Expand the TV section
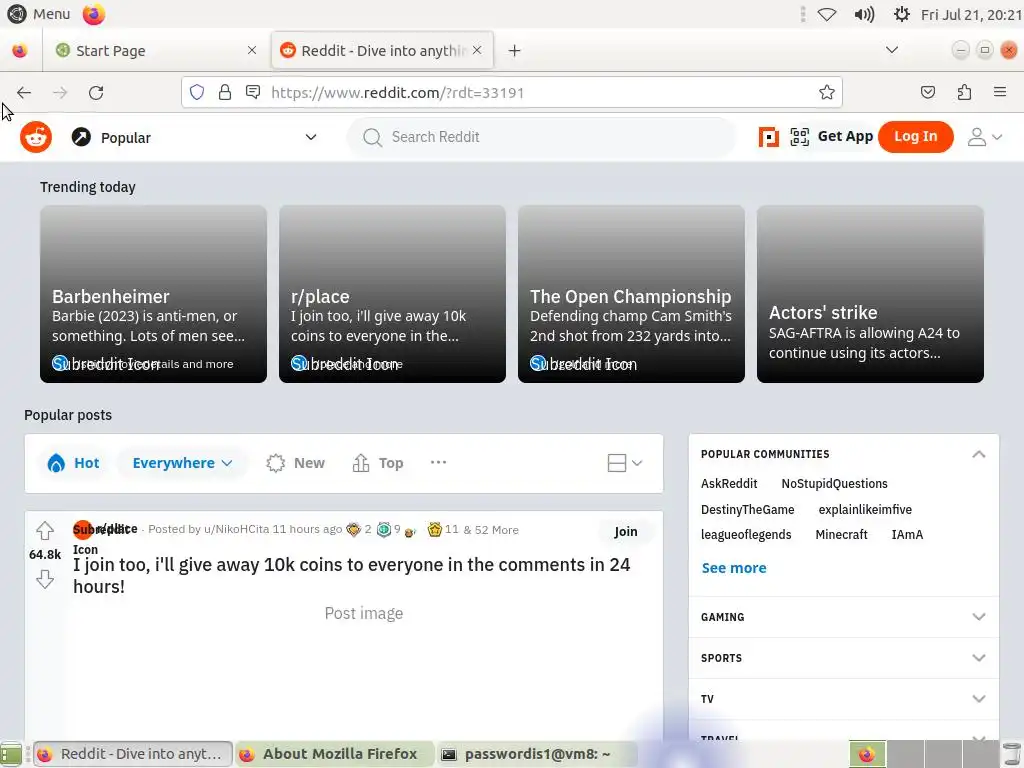This screenshot has width=1024, height=768. [844, 699]
